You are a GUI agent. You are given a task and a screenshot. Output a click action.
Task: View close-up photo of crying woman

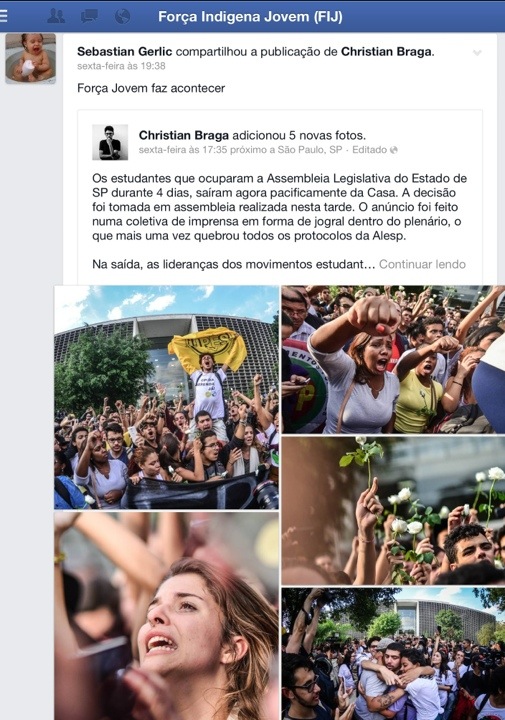pos(166,616)
